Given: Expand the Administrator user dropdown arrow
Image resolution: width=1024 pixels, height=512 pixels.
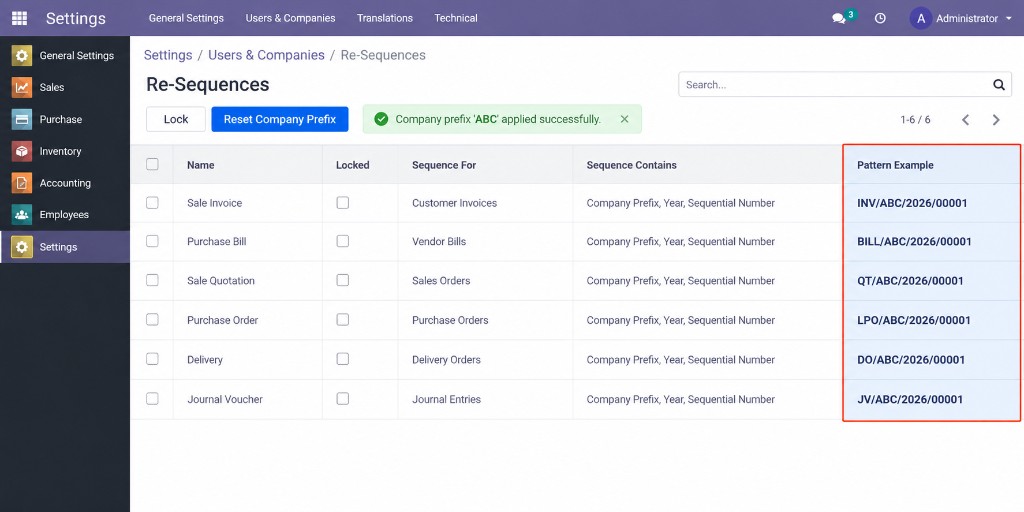Looking at the screenshot, I should point(1009,19).
